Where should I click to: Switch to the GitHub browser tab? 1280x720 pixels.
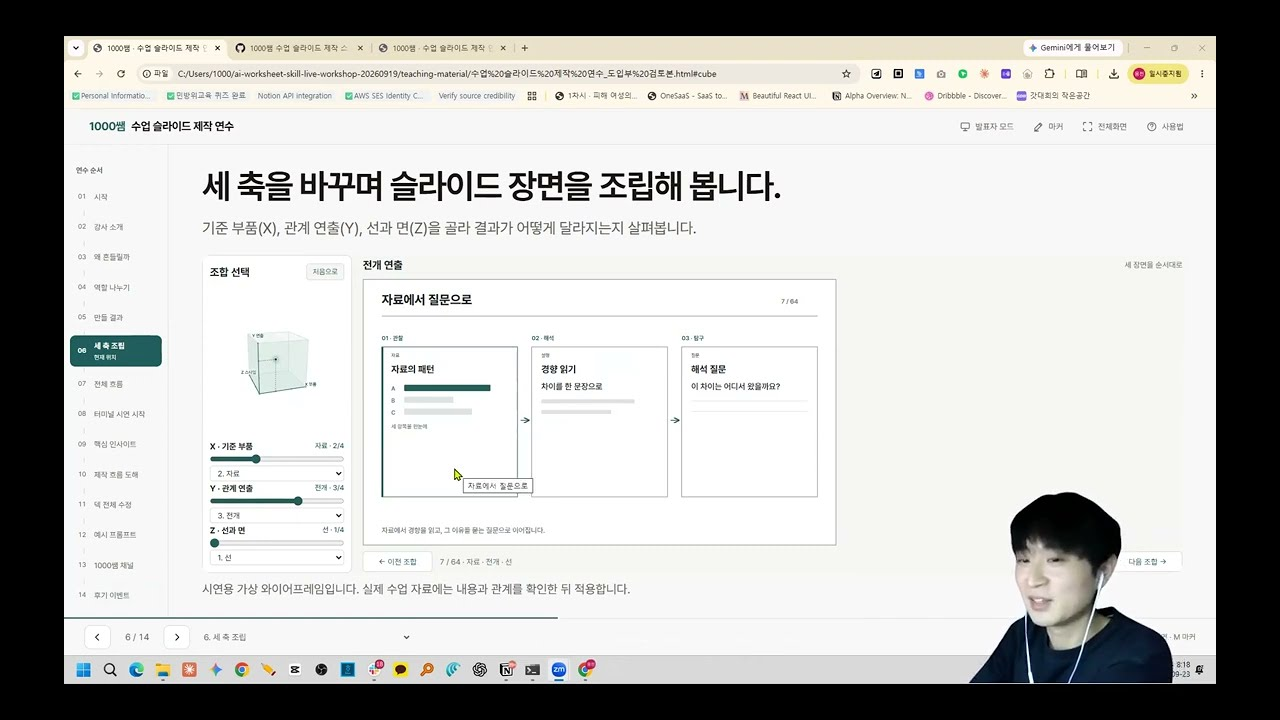297,48
